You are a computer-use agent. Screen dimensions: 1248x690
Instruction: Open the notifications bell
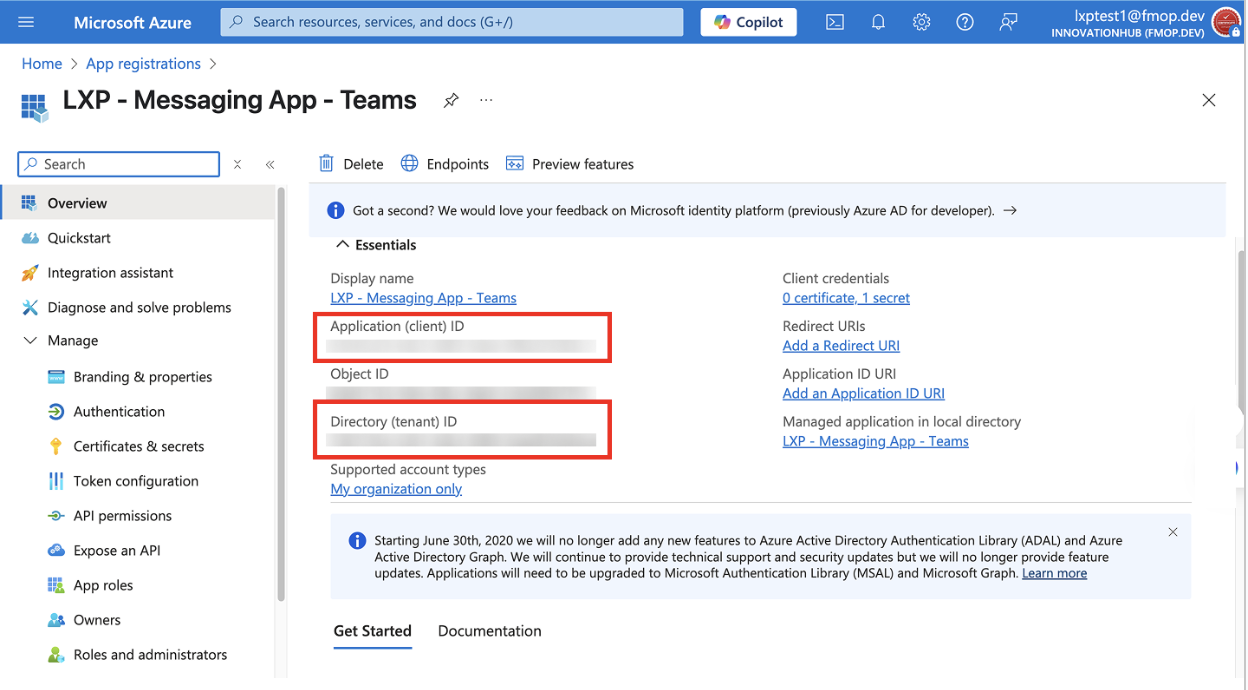878,22
